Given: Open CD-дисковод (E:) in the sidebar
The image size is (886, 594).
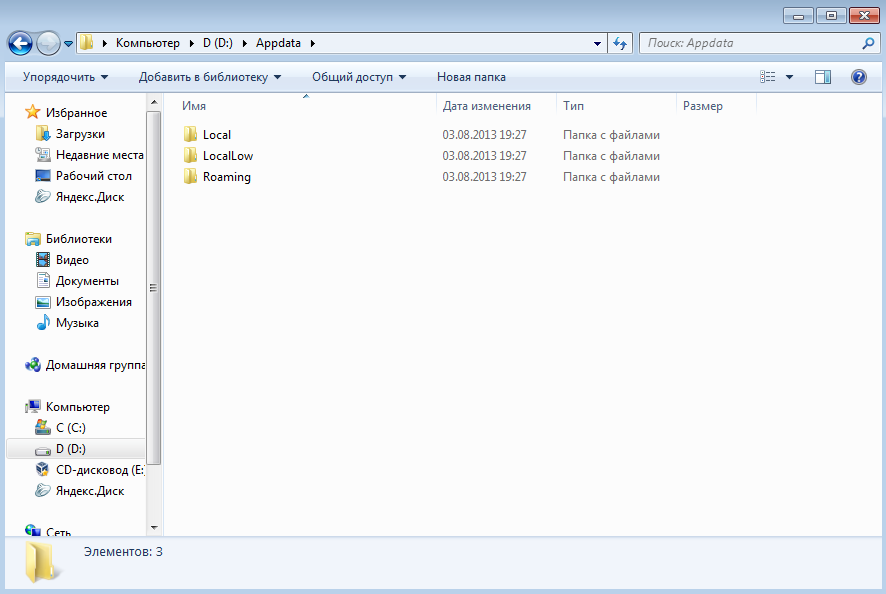Looking at the screenshot, I should [x=100, y=470].
